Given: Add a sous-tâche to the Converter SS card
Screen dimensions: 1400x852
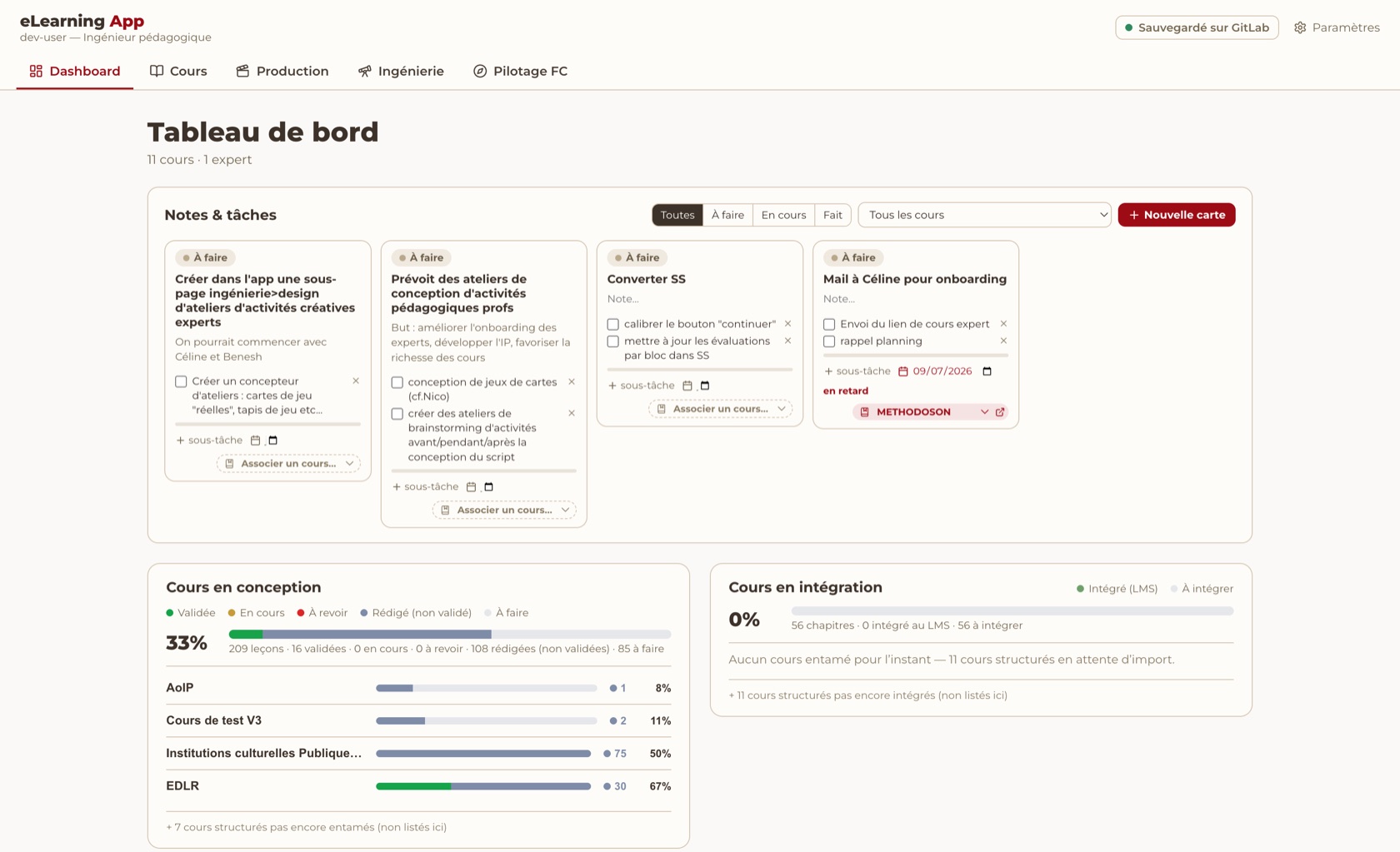Looking at the screenshot, I should click(642, 386).
